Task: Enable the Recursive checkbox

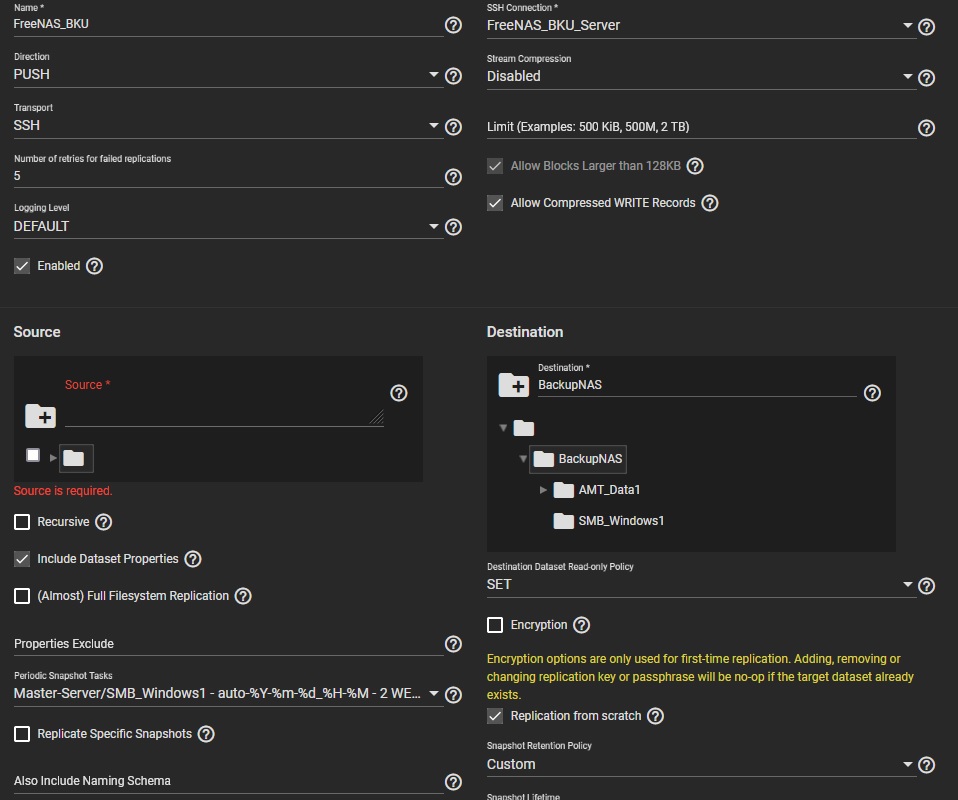Action: point(22,522)
